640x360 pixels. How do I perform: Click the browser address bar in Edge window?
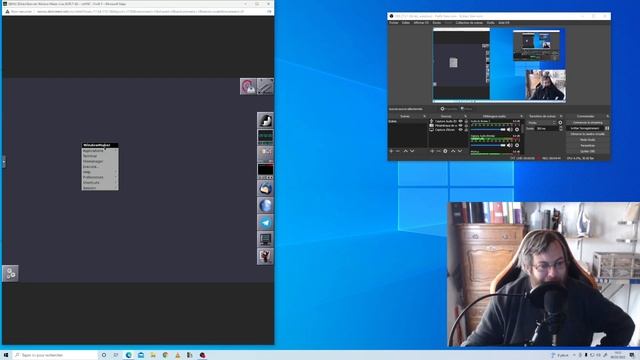(139, 11)
